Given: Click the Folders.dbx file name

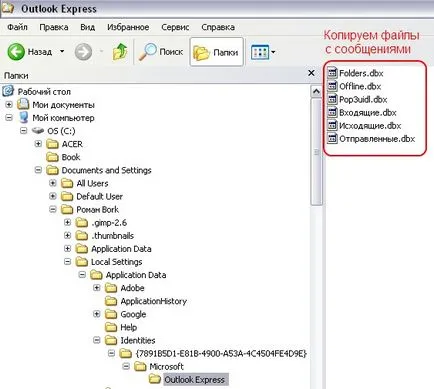Looking at the screenshot, I should [x=361, y=73].
